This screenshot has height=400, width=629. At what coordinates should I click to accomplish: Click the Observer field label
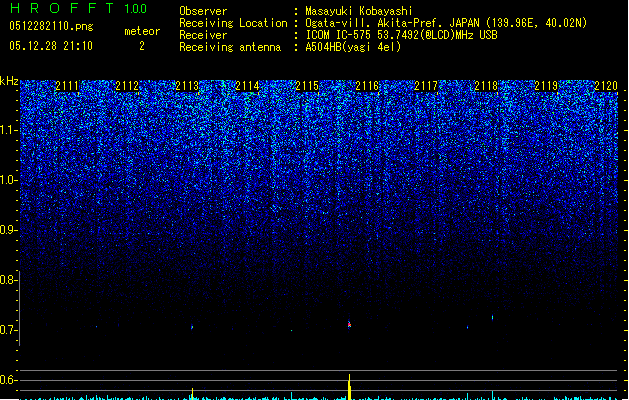[203, 11]
